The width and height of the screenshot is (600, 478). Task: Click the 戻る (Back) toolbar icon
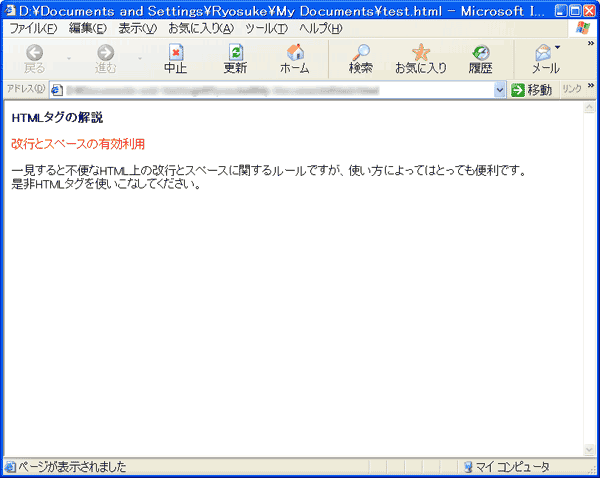tap(34, 54)
